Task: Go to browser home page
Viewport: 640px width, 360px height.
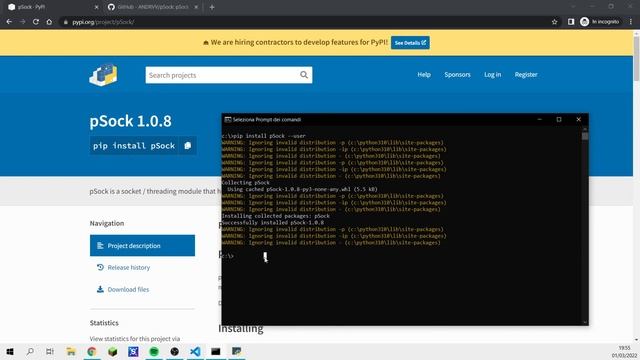Action: pos(49,22)
